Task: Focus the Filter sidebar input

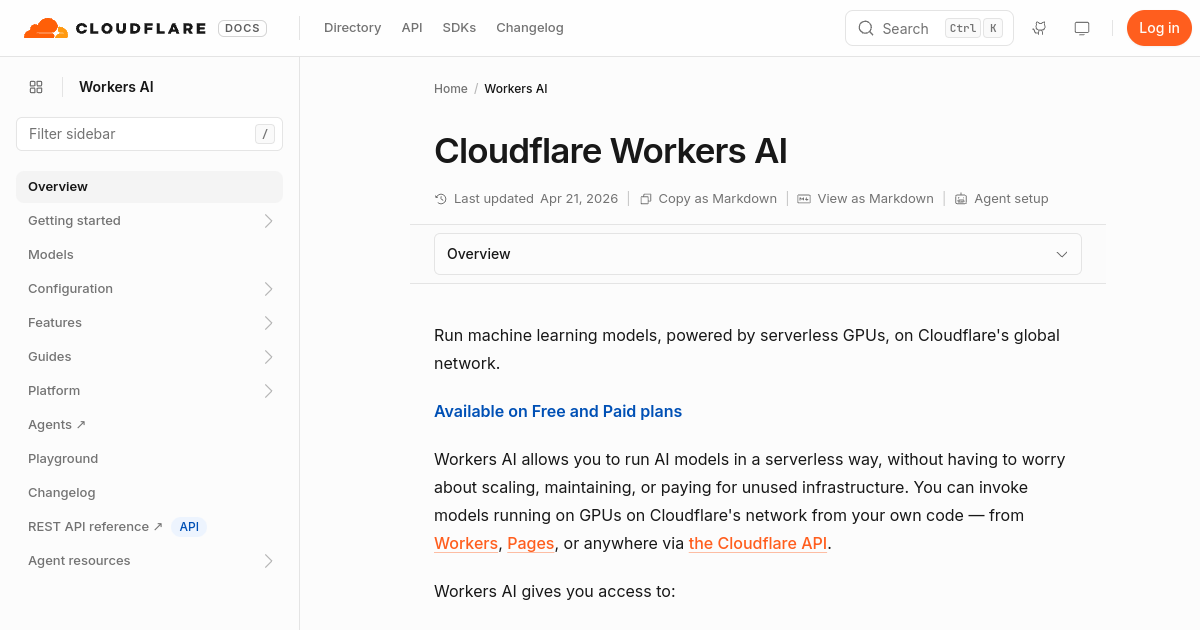Action: pos(150,134)
